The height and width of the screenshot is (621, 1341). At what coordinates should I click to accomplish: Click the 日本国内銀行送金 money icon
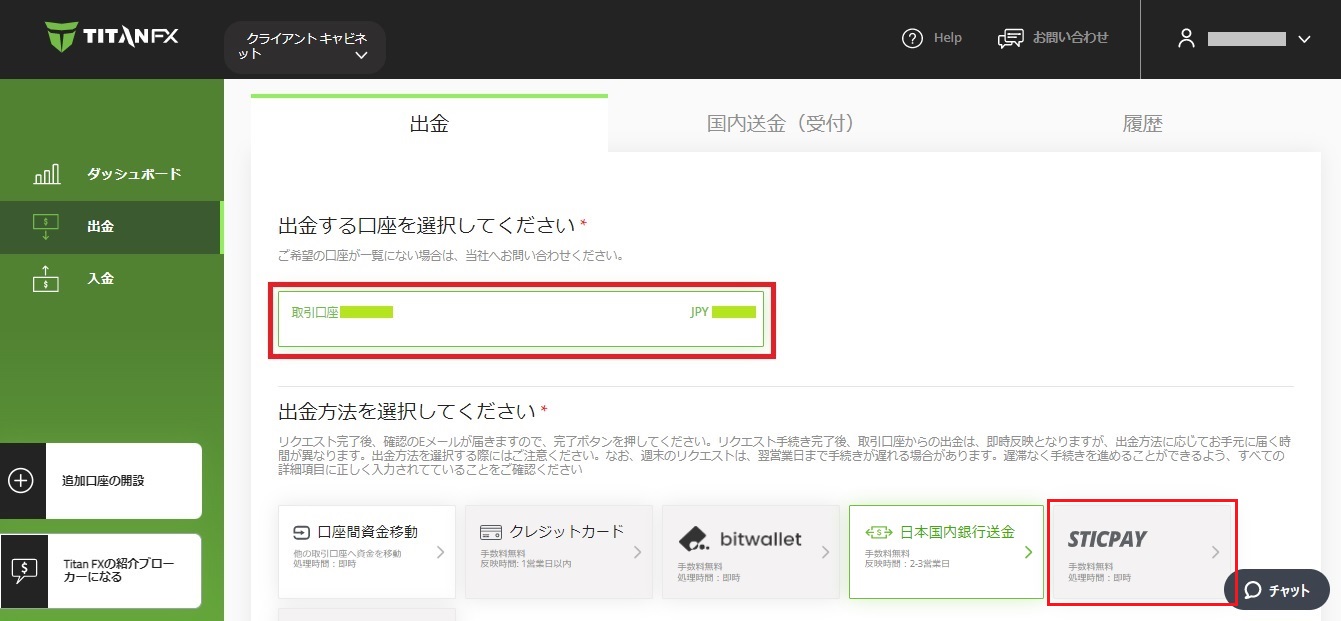(879, 532)
